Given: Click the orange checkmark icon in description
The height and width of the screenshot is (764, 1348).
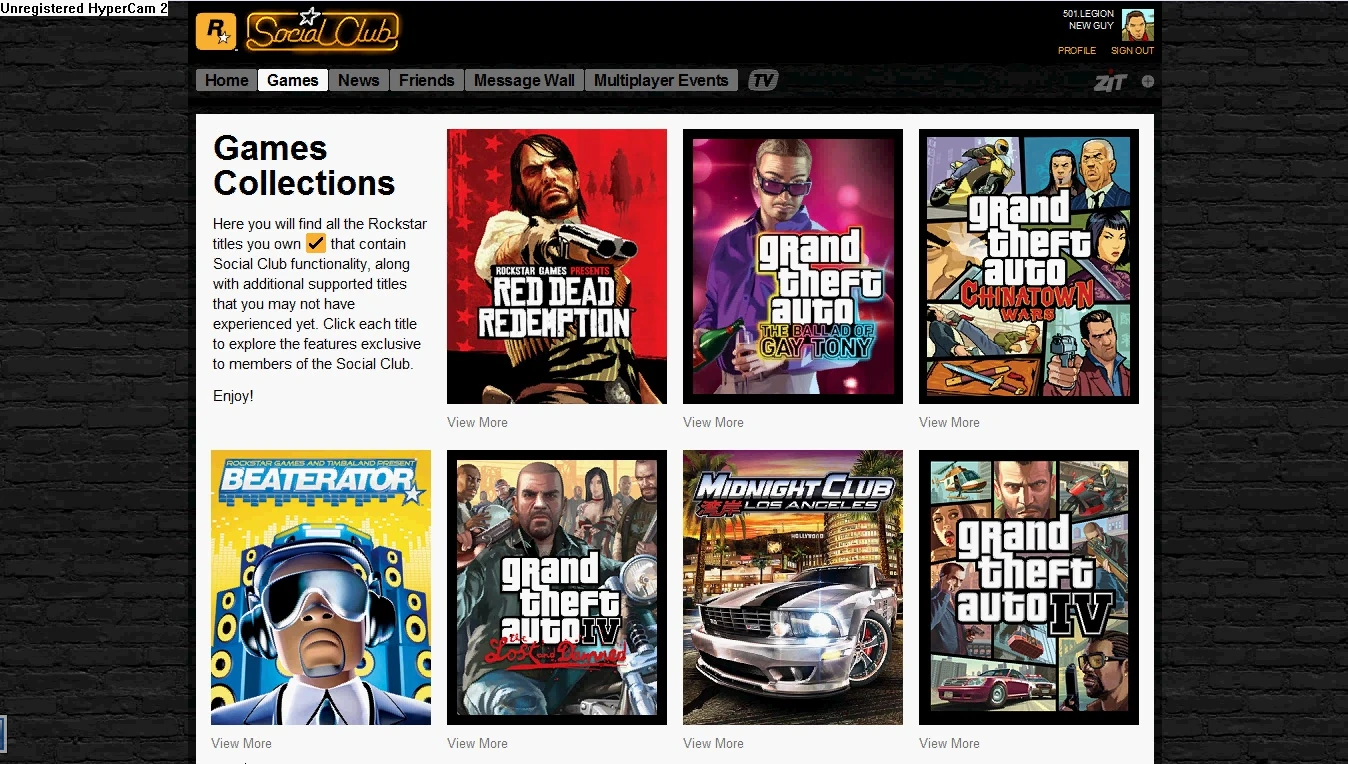Looking at the screenshot, I should pyautogui.click(x=316, y=243).
